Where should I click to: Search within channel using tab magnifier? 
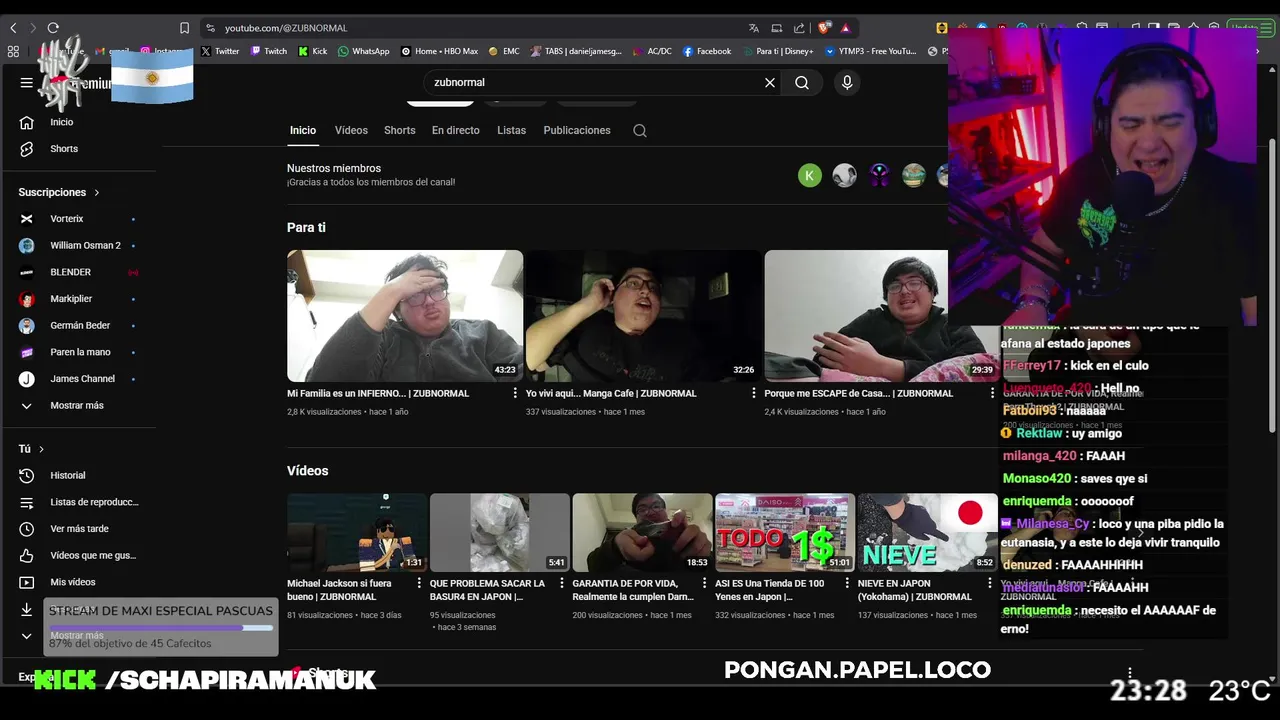(640, 131)
